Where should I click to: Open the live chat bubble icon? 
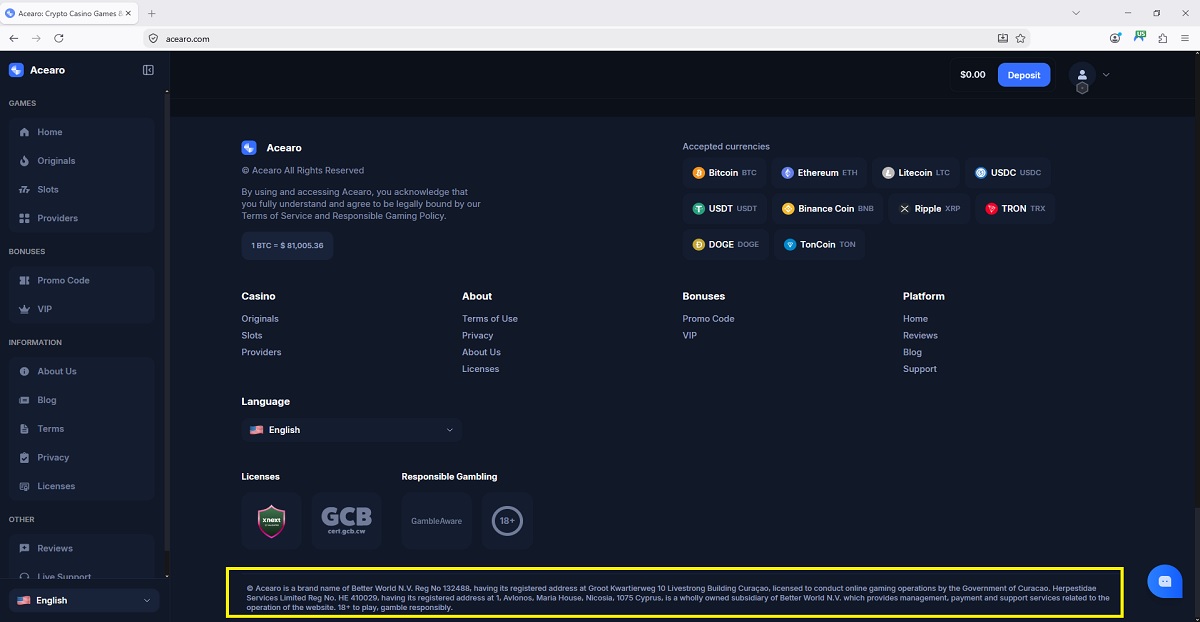coord(1165,581)
